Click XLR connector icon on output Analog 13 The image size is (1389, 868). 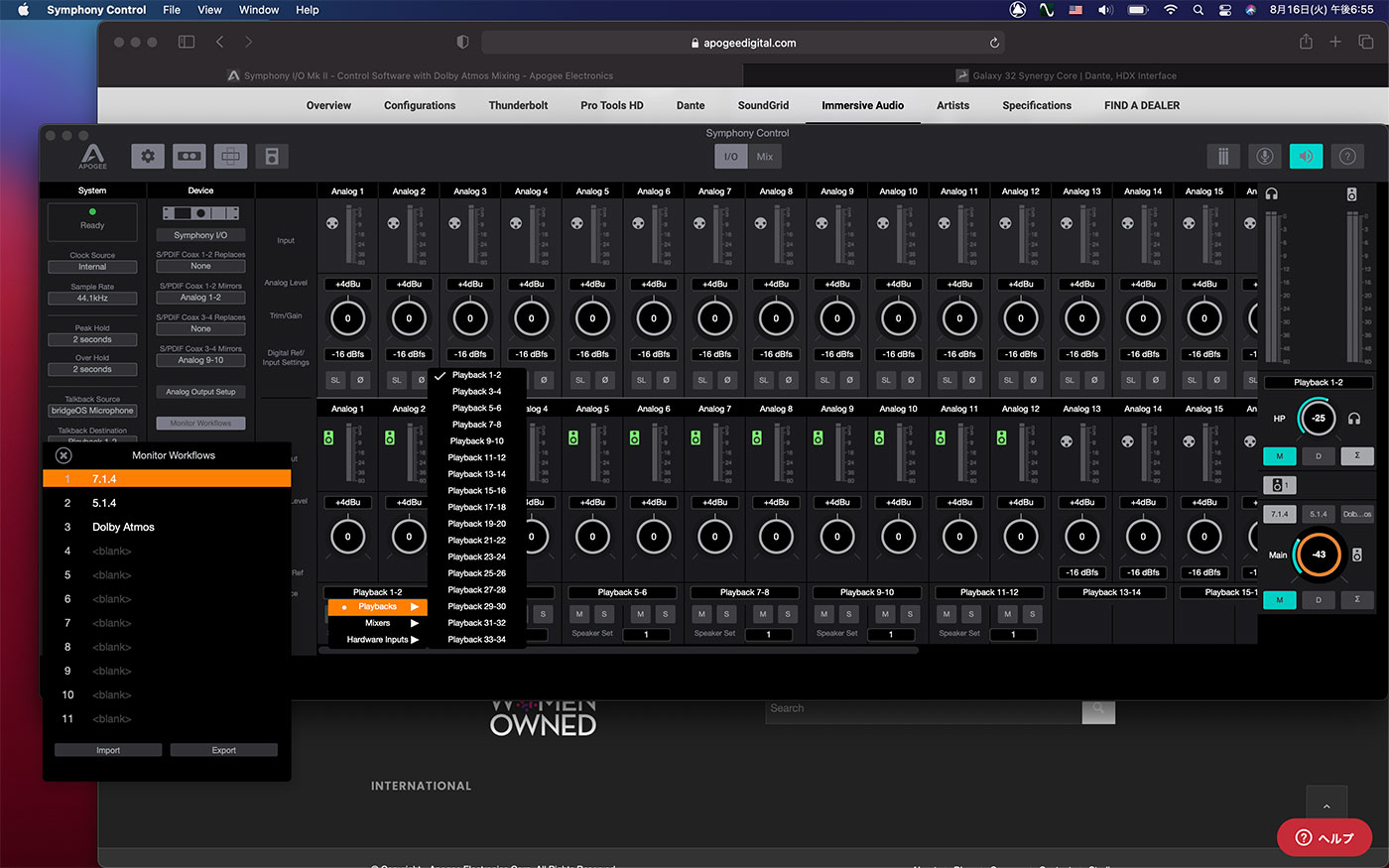pos(1067,441)
